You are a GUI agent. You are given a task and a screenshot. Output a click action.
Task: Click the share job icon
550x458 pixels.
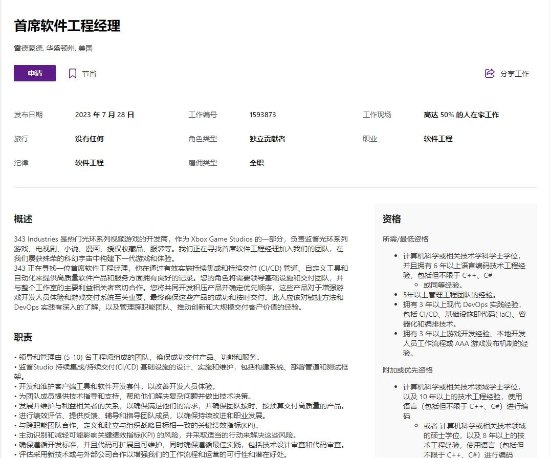click(x=489, y=73)
